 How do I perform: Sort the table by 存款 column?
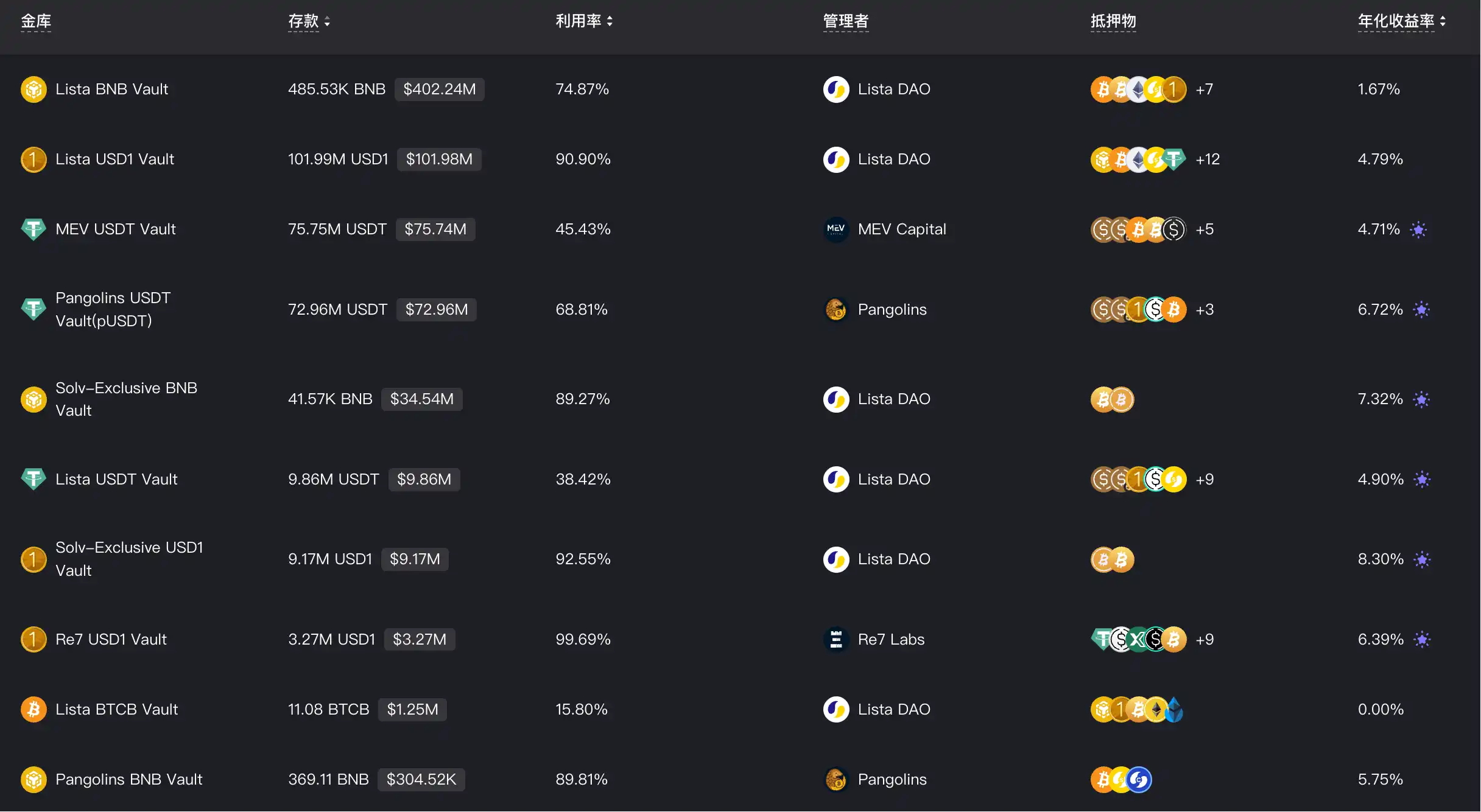tap(309, 21)
